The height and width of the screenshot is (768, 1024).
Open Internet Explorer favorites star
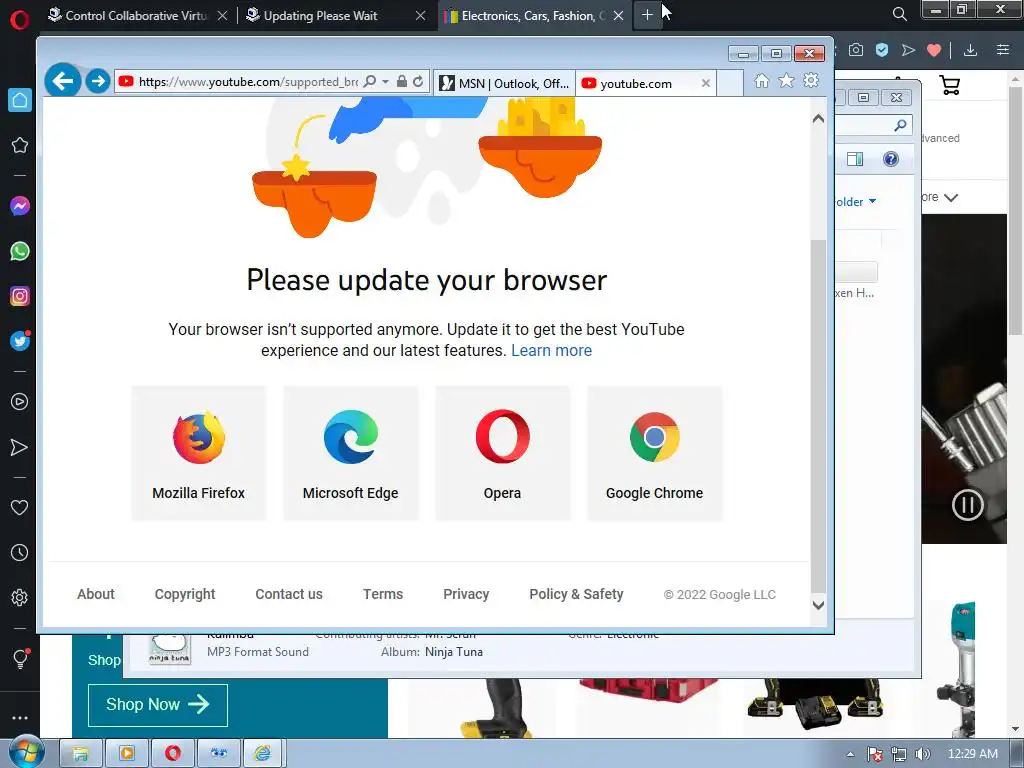tap(786, 81)
